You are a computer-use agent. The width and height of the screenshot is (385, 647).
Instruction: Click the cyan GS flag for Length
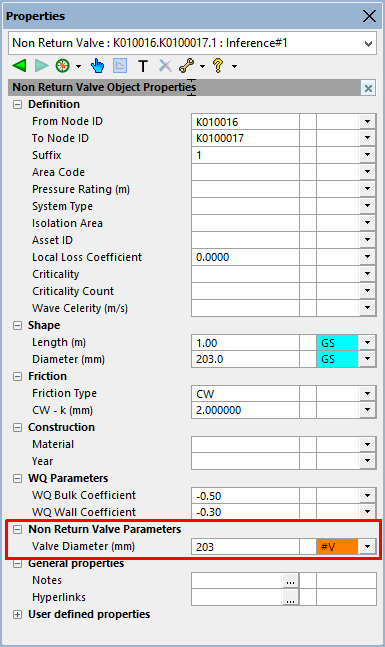[337, 342]
